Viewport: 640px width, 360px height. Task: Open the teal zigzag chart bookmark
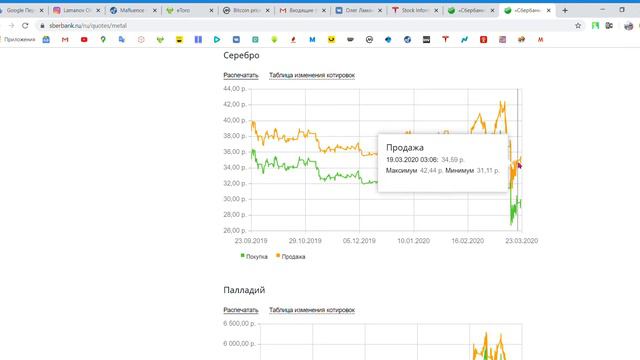pyautogui.click(x=464, y=40)
